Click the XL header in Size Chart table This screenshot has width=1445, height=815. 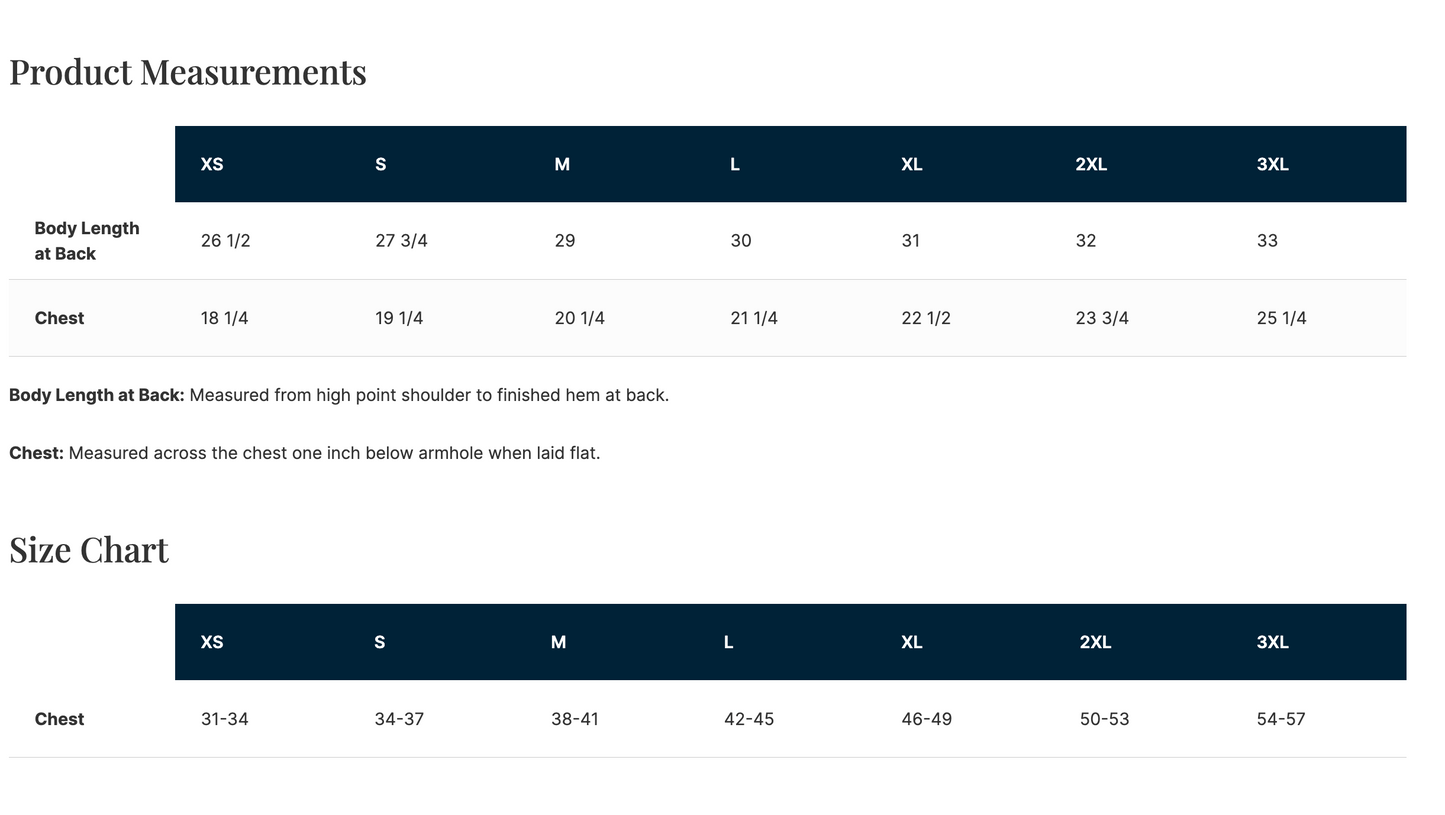pos(912,642)
